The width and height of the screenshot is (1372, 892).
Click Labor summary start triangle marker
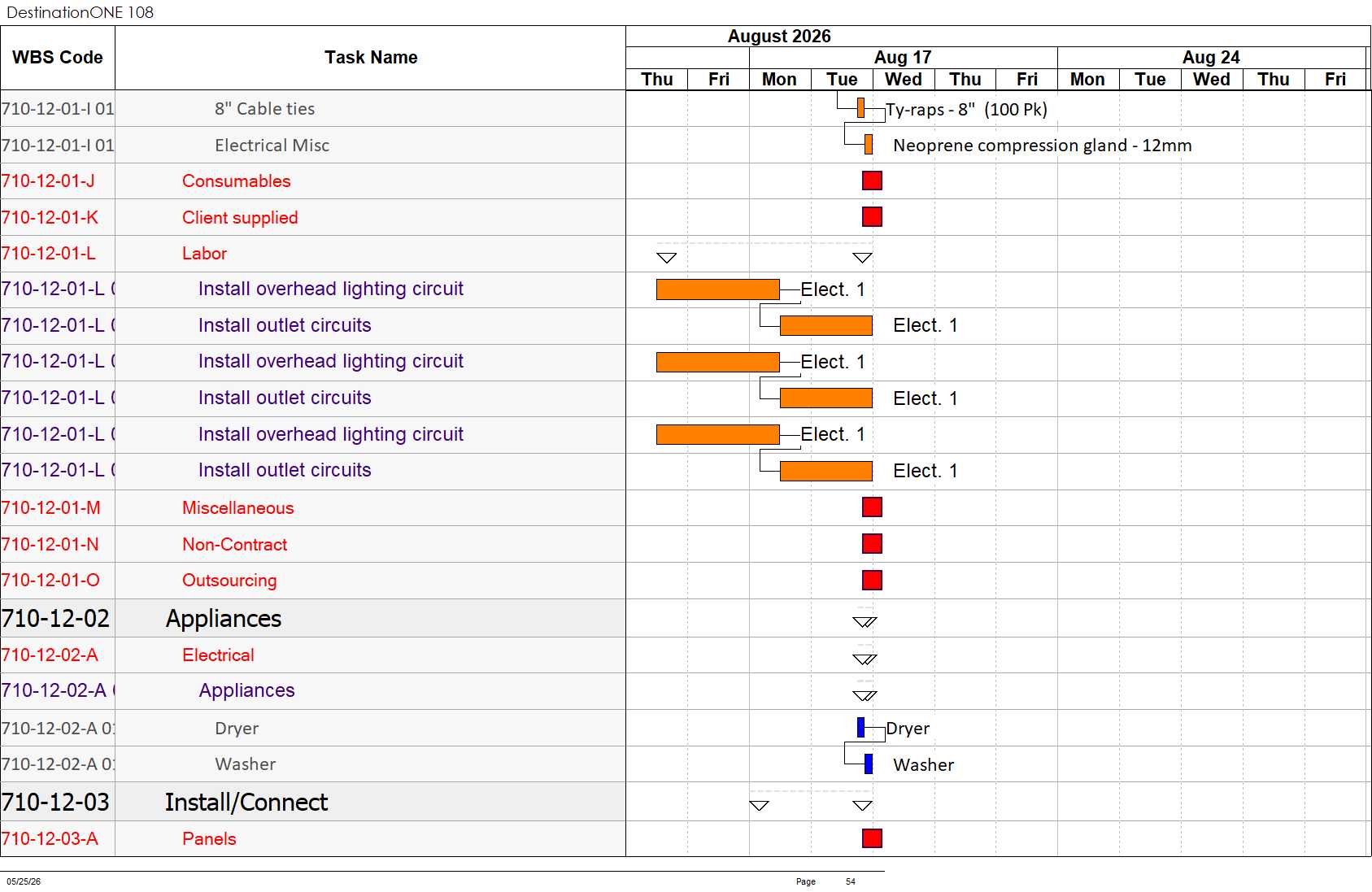click(x=666, y=258)
